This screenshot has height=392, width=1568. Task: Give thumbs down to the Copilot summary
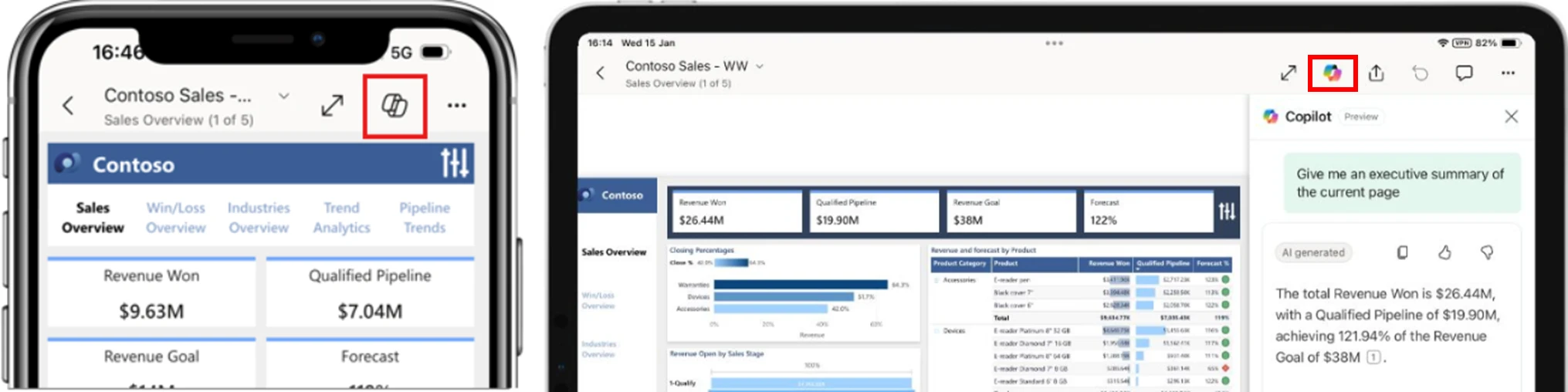point(1487,252)
